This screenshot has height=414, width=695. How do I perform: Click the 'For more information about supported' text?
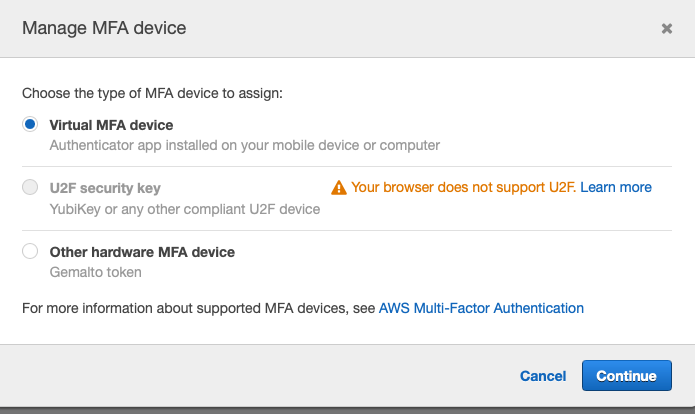(198, 308)
